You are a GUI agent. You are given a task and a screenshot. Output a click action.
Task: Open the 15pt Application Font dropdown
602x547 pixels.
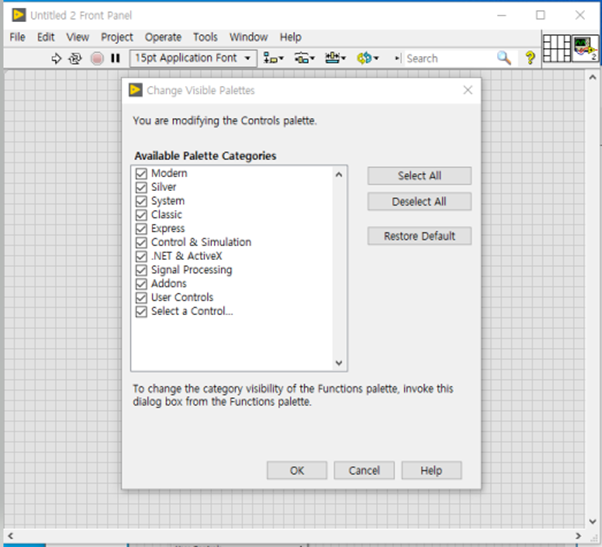coord(193,58)
